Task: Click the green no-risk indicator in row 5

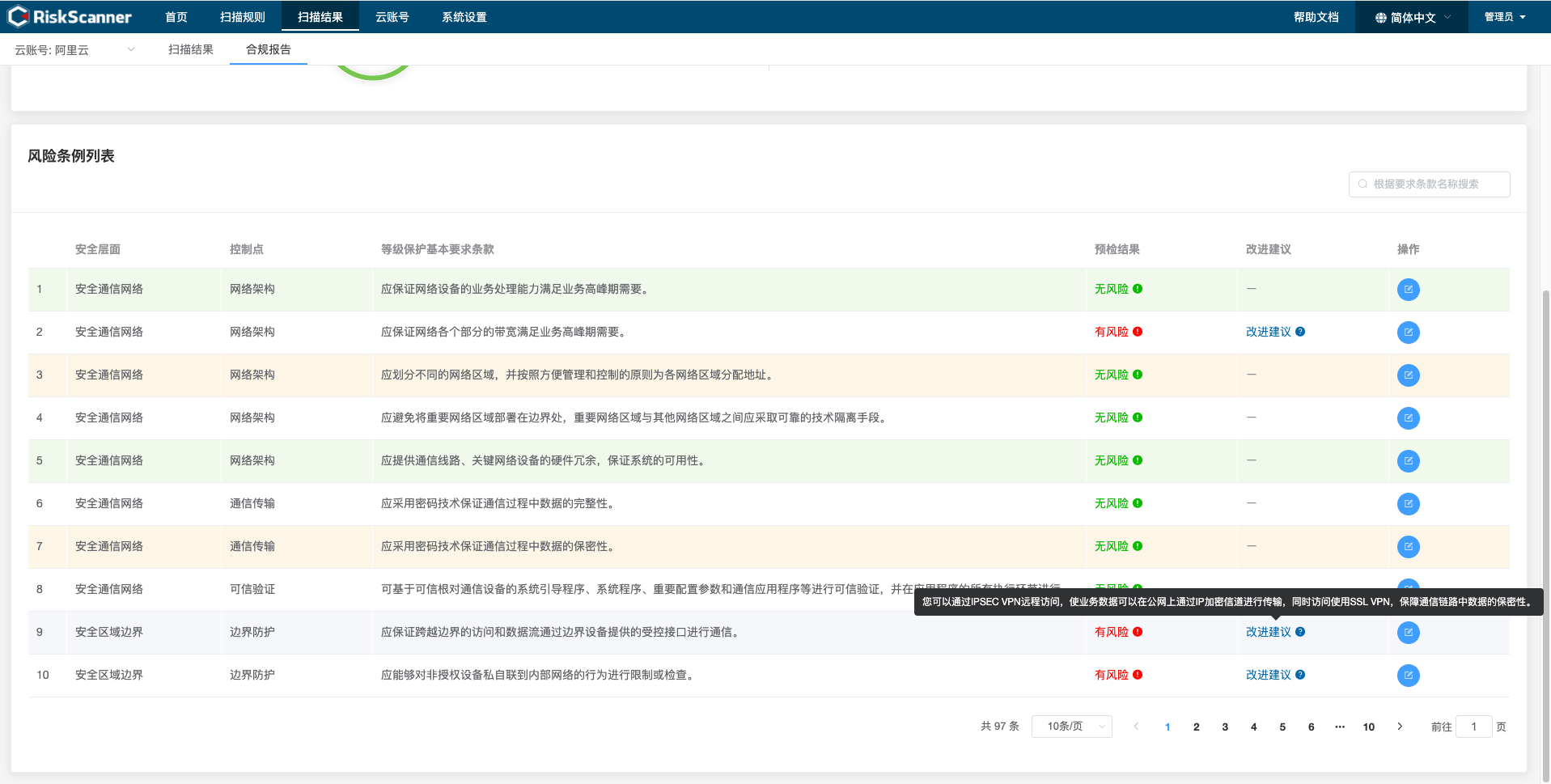Action: tap(1138, 460)
